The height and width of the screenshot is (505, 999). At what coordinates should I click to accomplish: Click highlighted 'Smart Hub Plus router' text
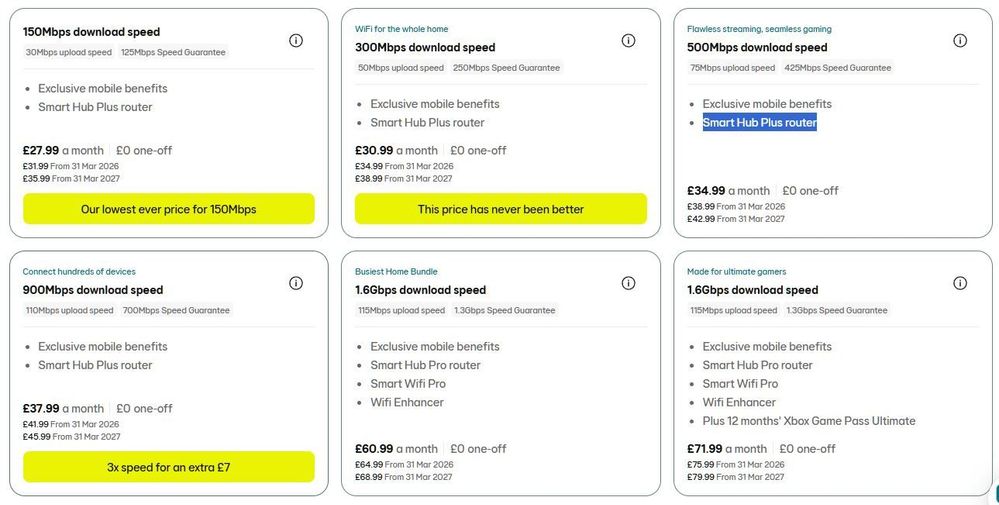pyautogui.click(x=759, y=123)
